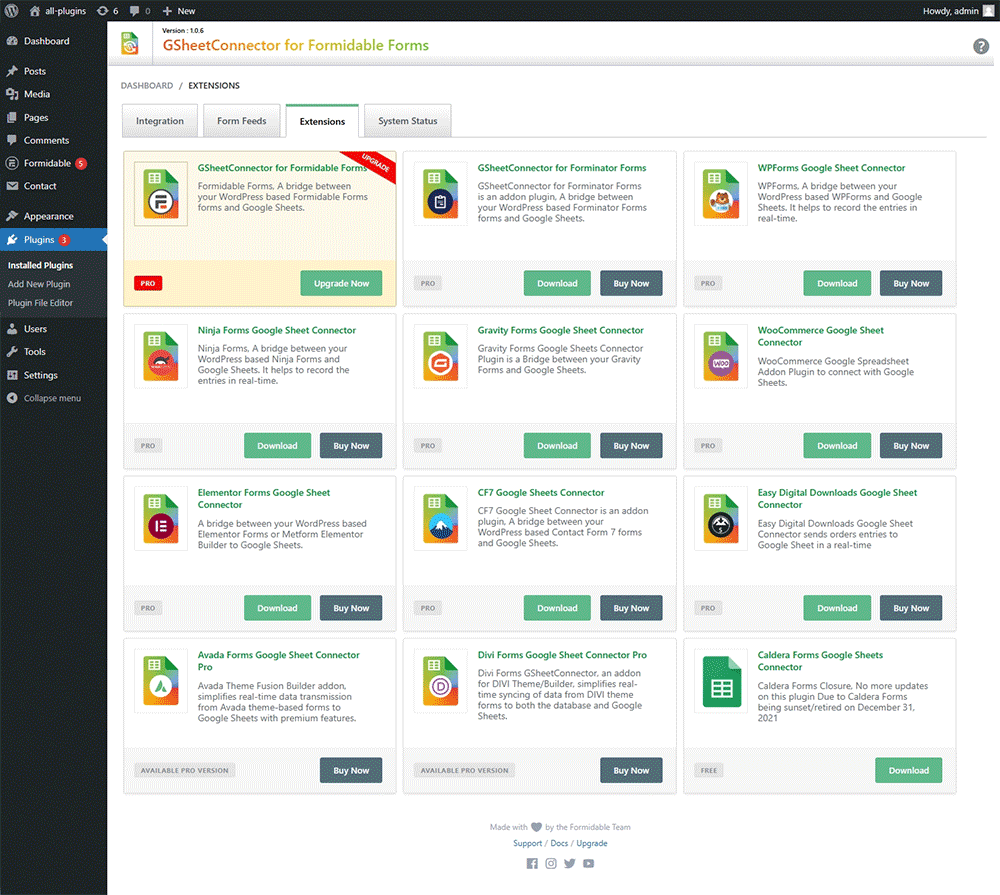Open Add New Plugin submenu
The height and width of the screenshot is (895, 1000).
point(39,284)
